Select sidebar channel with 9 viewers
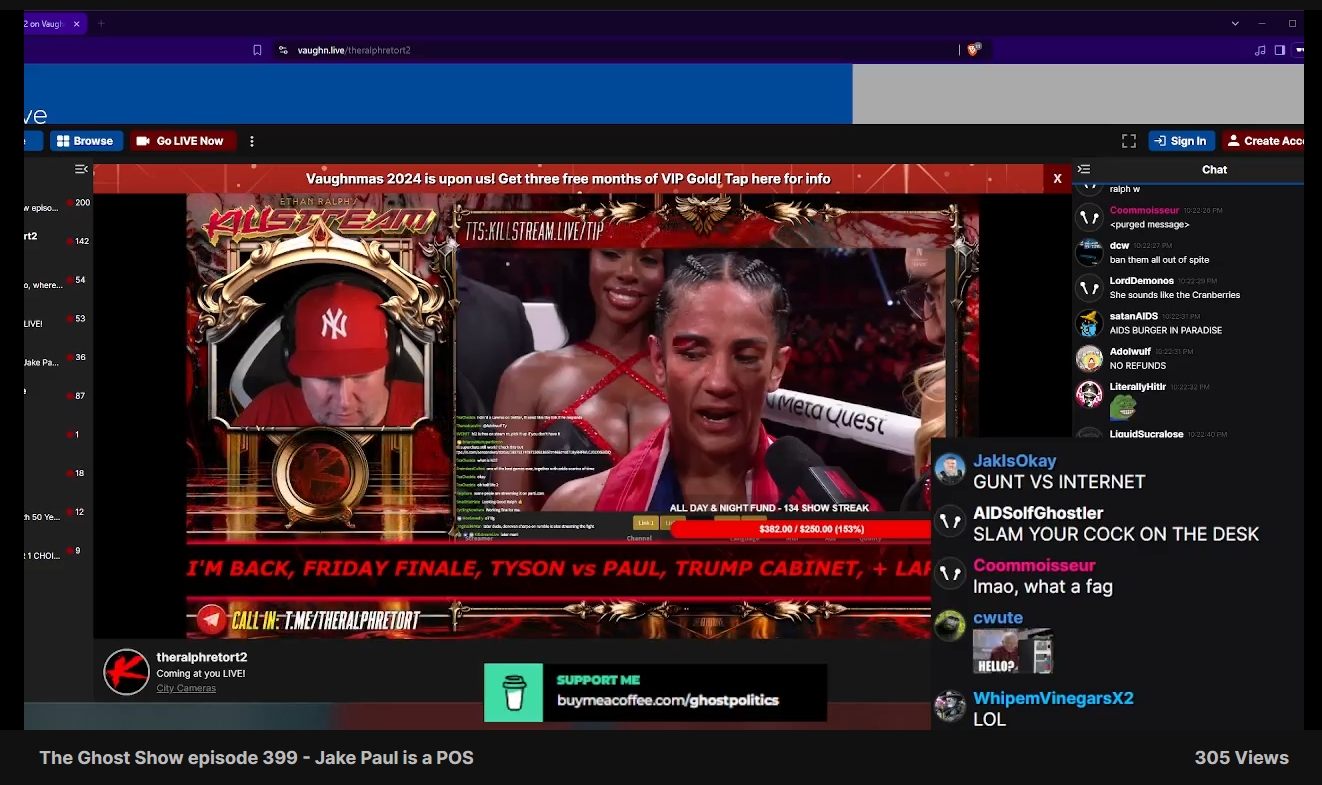The width and height of the screenshot is (1322, 785). [58, 551]
